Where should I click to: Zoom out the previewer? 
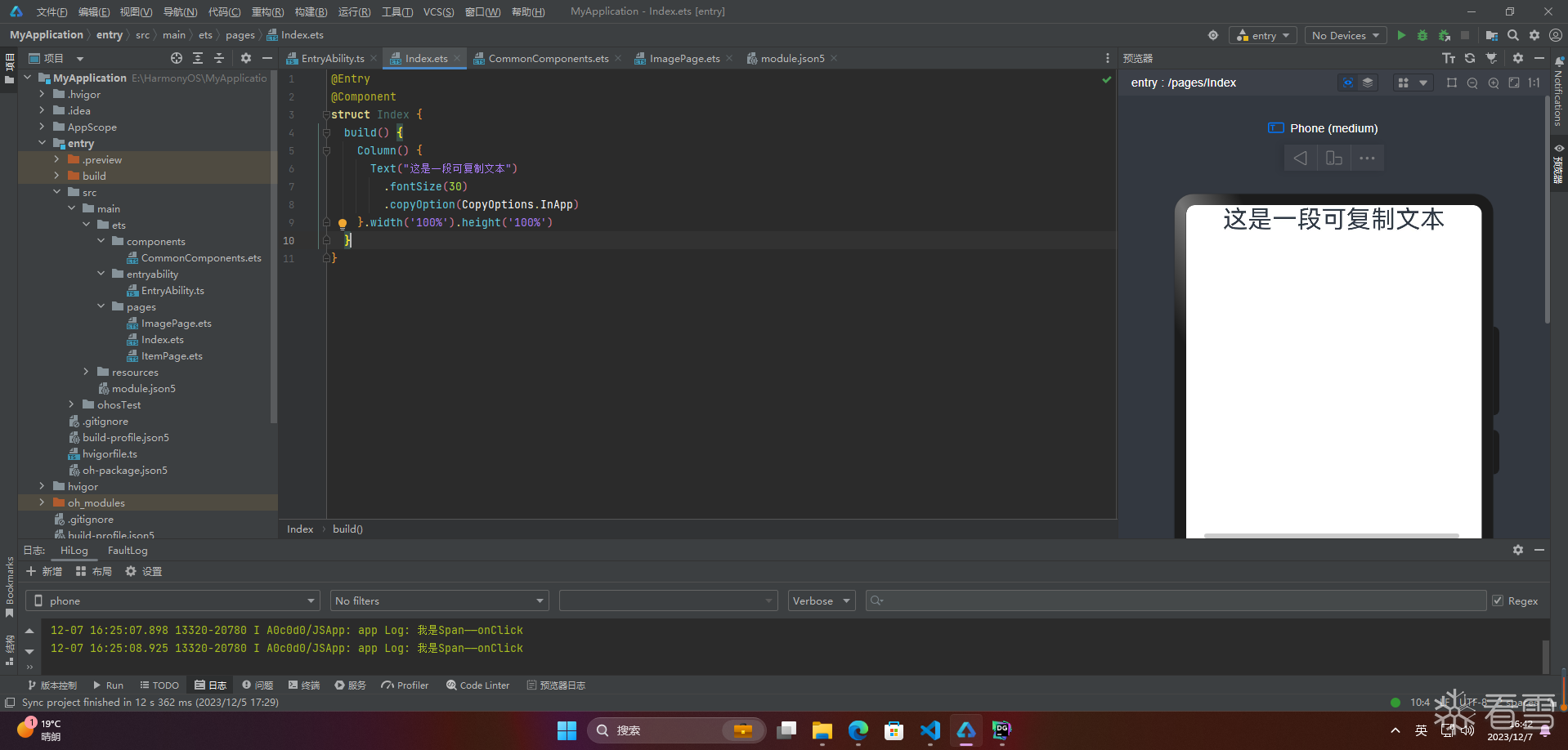pyautogui.click(x=1472, y=83)
